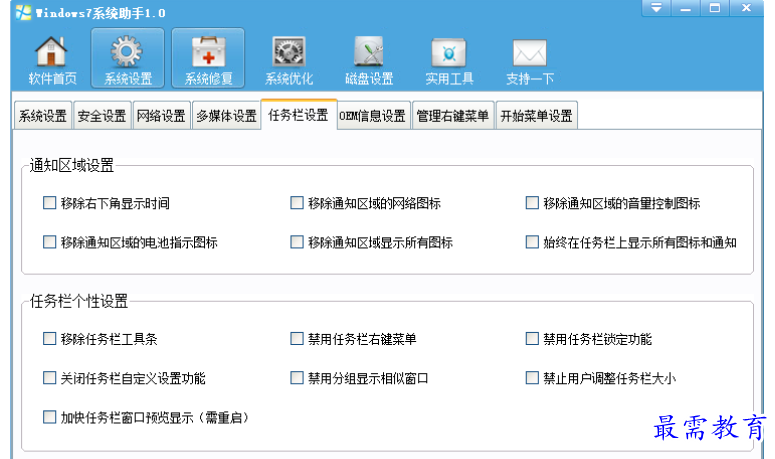Open the 系统优化 icon
This screenshot has width=775, height=459.
point(289,58)
